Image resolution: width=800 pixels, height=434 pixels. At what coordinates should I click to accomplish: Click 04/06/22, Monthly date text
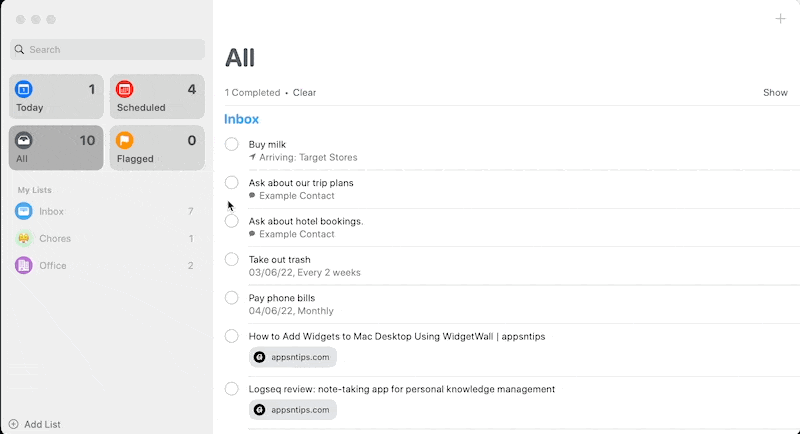point(291,311)
